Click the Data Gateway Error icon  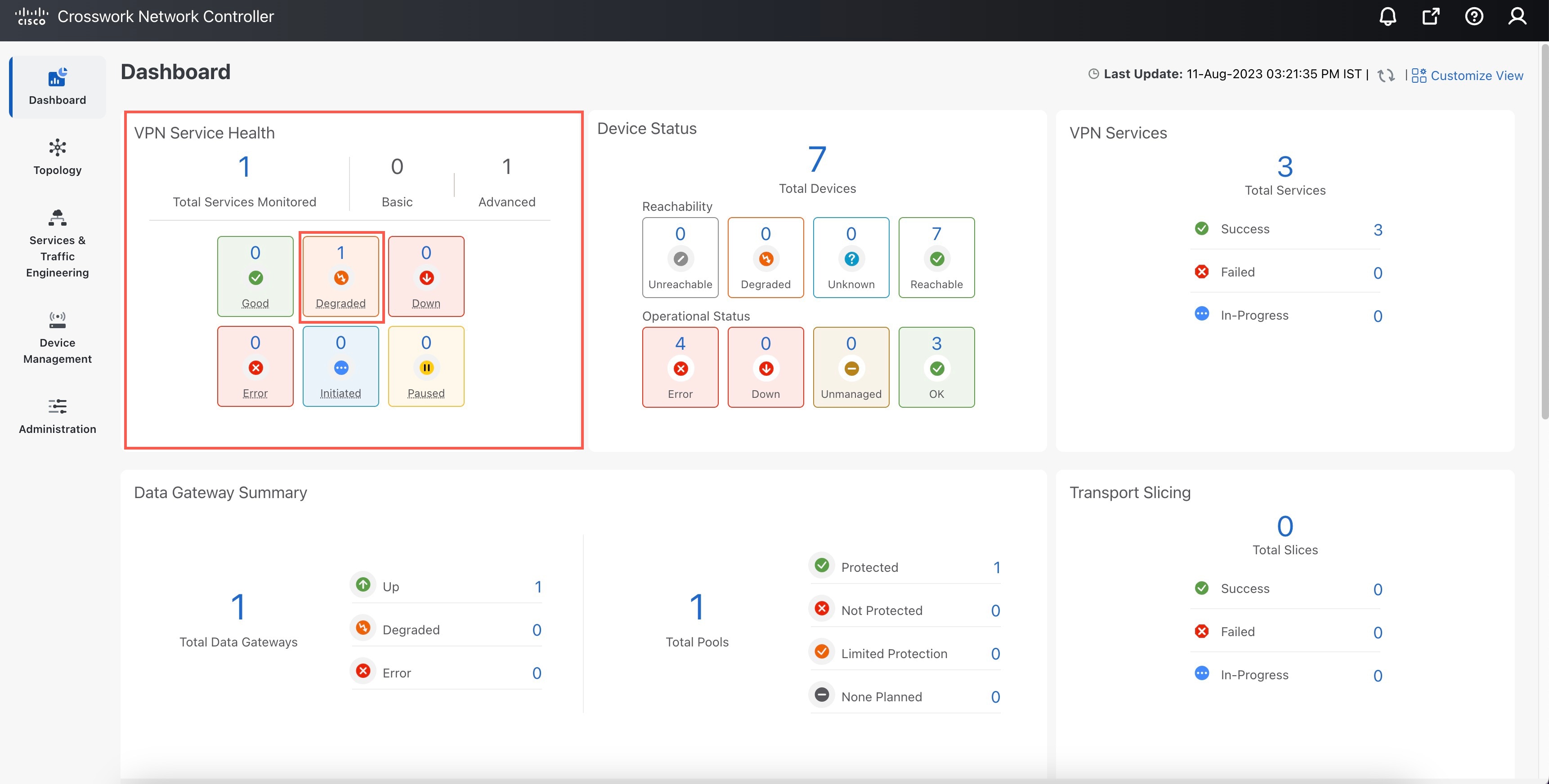point(363,671)
